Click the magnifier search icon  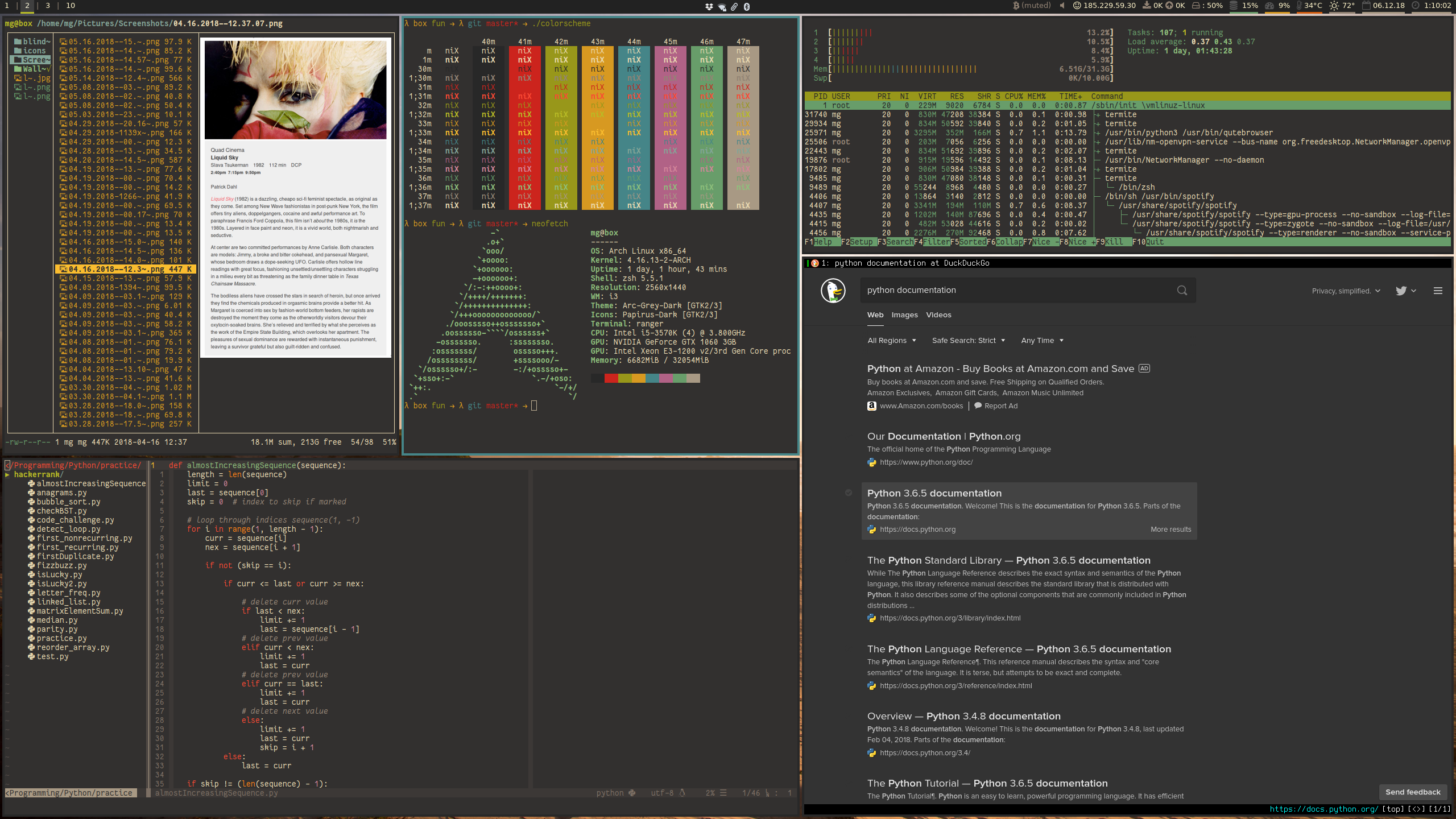pos(1182,291)
